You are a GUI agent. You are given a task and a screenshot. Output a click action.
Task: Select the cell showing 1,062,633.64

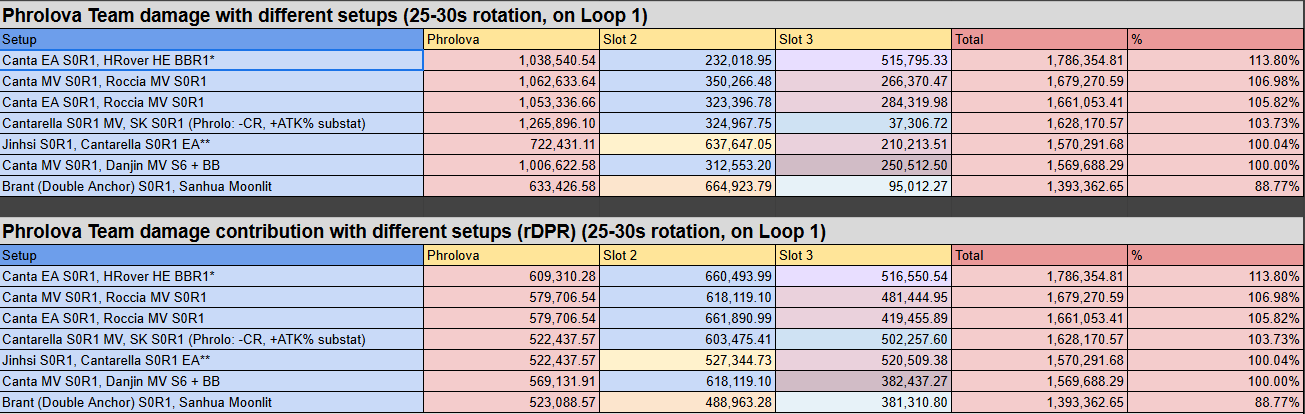[x=512, y=82]
